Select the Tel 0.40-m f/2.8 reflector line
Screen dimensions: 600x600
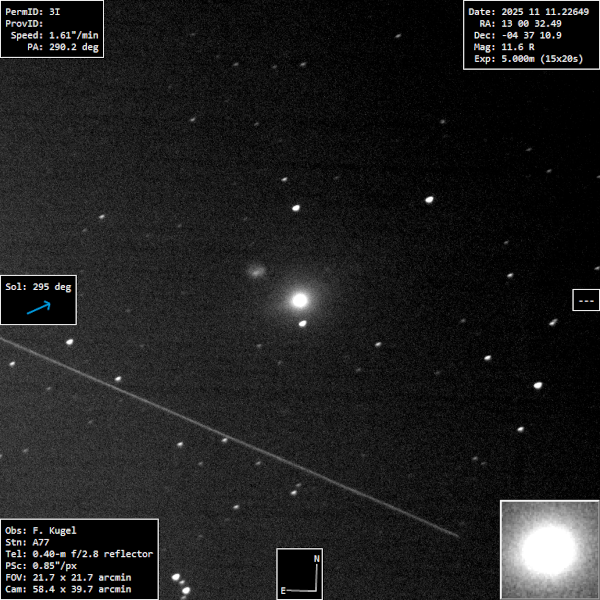point(79,554)
